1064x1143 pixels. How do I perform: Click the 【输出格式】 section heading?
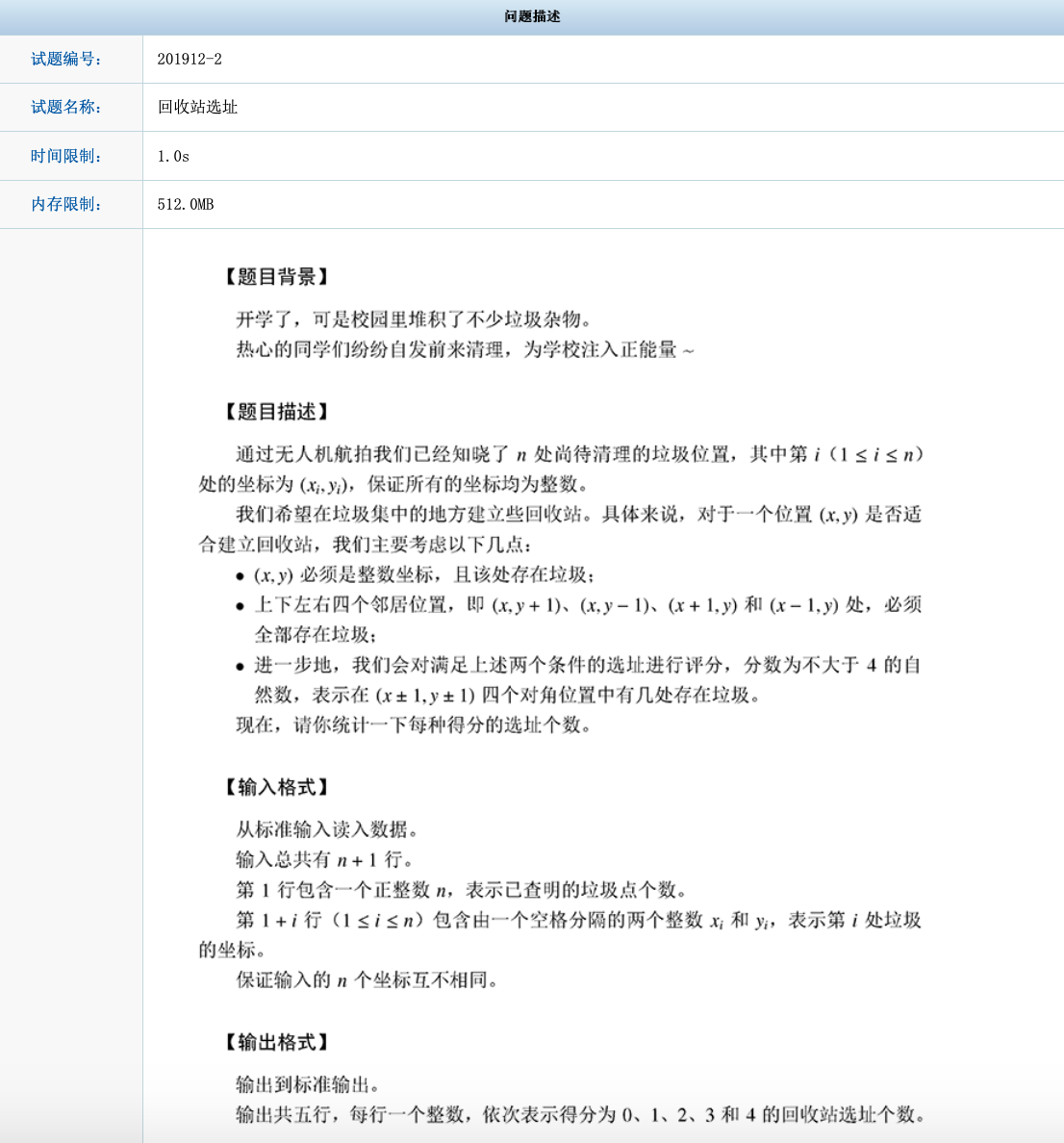click(274, 1040)
